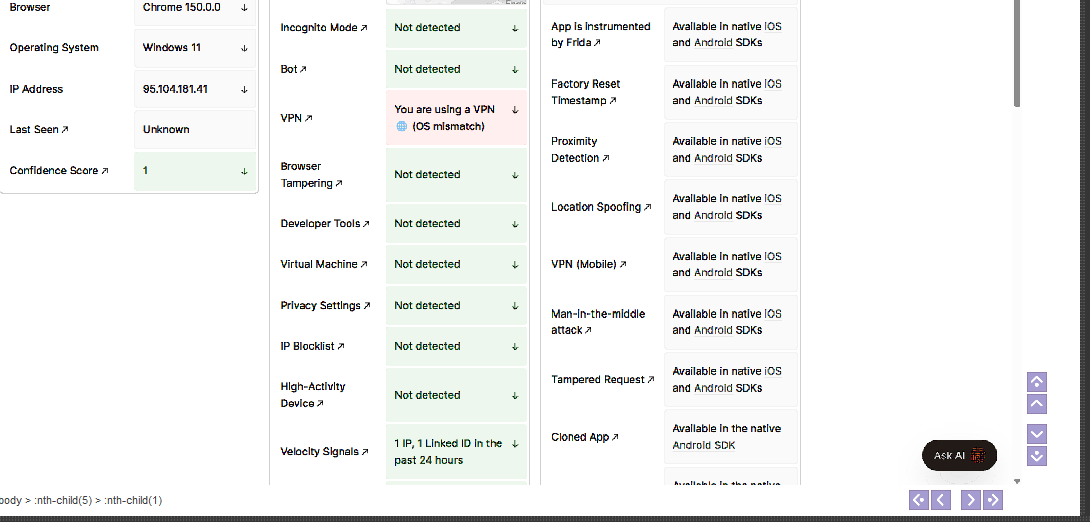Open iOS link in Tampered Request row
Image resolution: width=1090 pixels, height=522 pixels.
pyautogui.click(x=773, y=371)
